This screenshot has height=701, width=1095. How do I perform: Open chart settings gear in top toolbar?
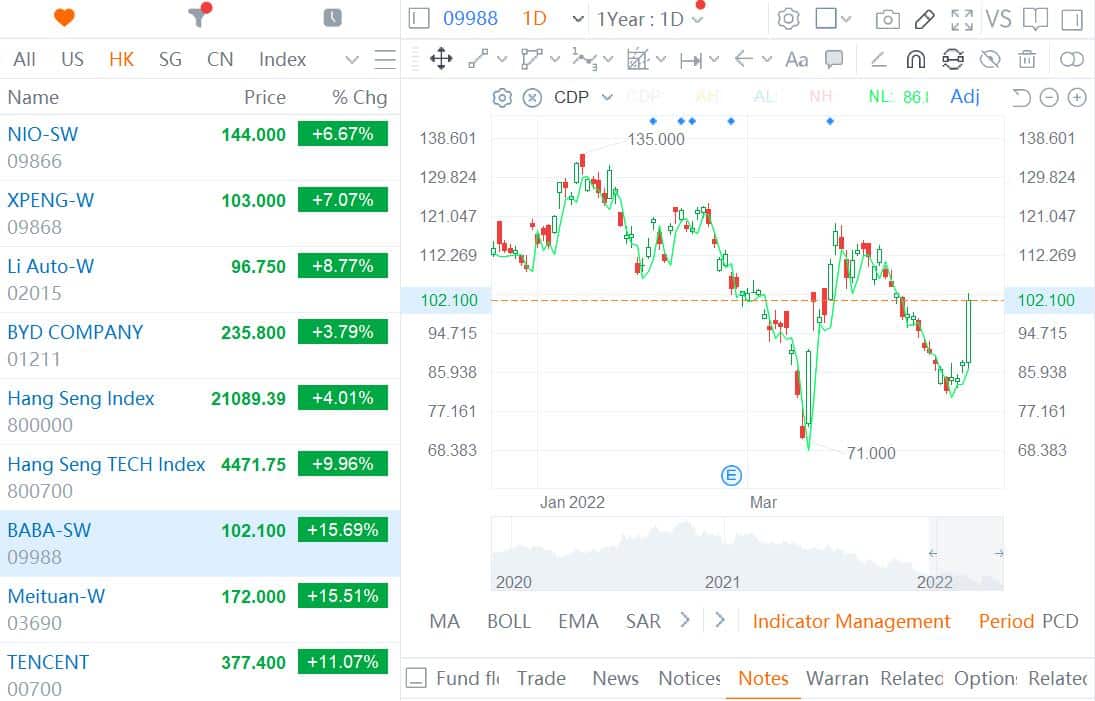(x=788, y=19)
